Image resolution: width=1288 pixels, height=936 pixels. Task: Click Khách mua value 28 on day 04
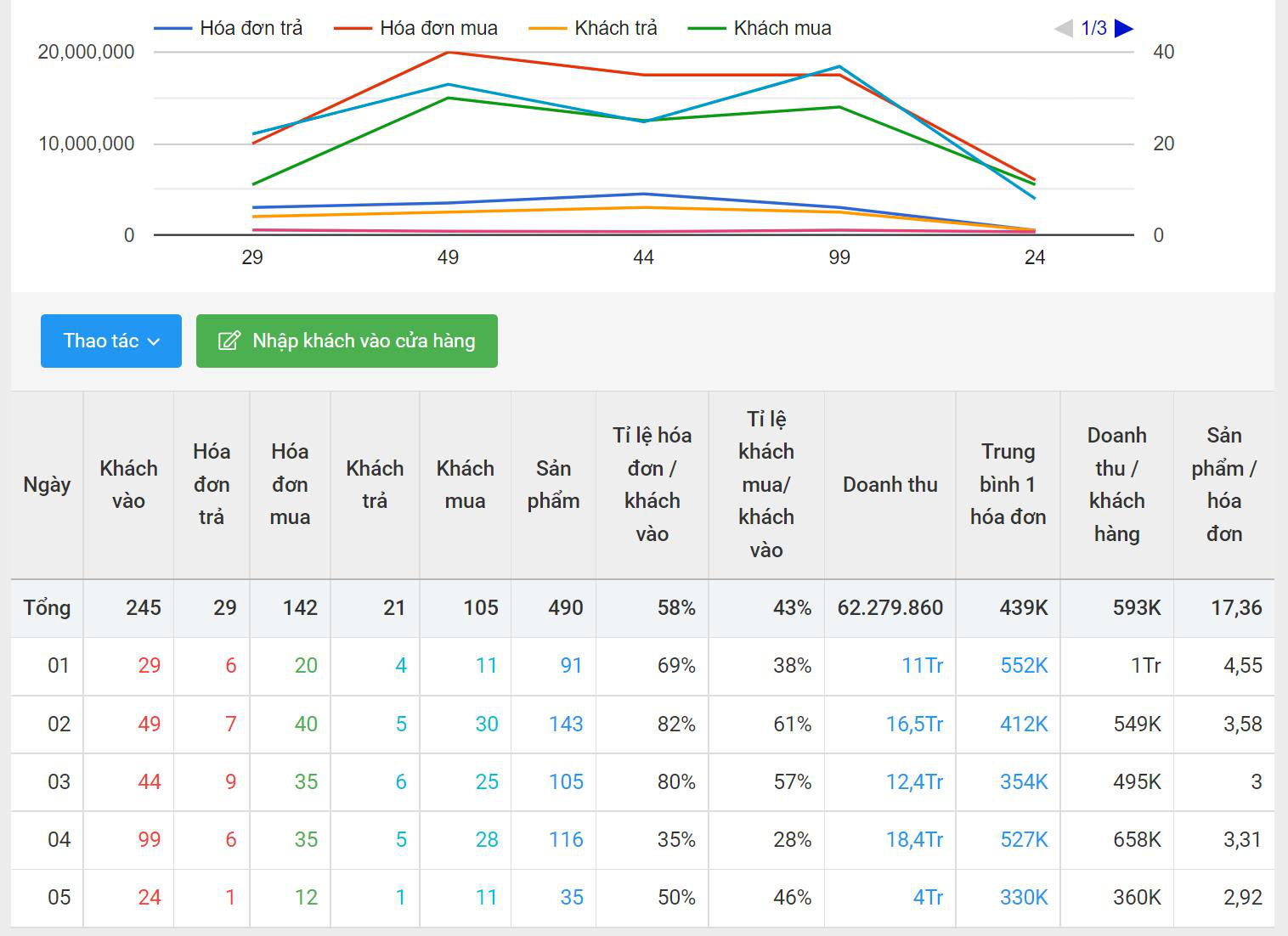click(487, 839)
